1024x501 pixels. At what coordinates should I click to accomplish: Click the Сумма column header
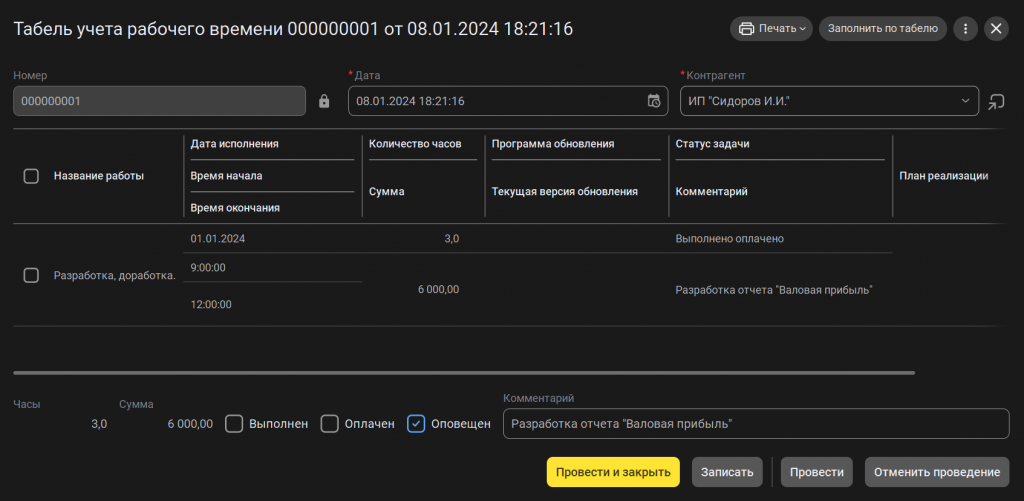coord(387,191)
